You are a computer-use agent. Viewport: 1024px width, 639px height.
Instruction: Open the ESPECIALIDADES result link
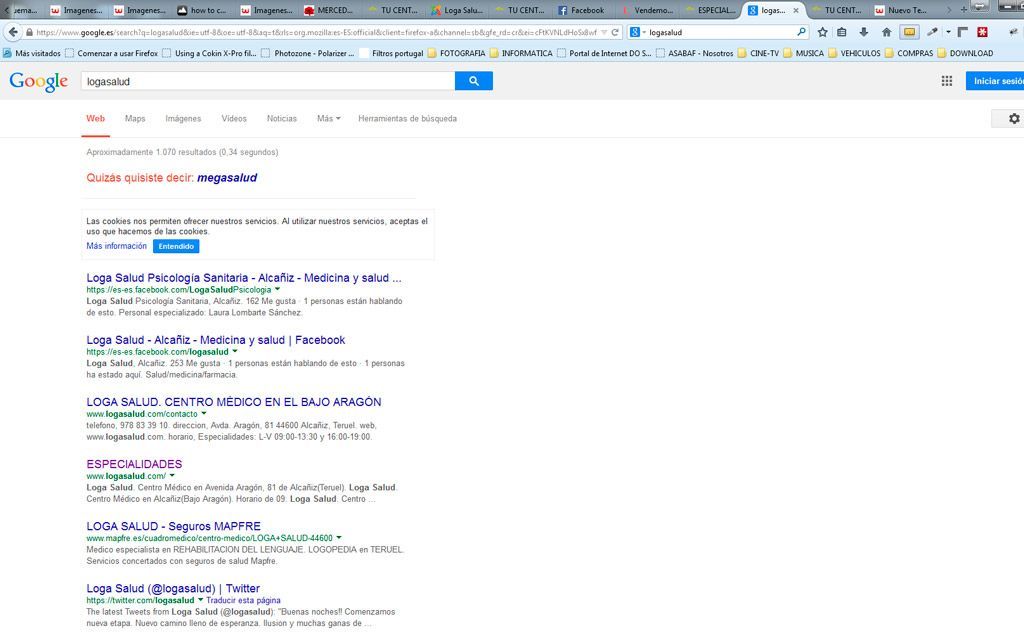(134, 464)
